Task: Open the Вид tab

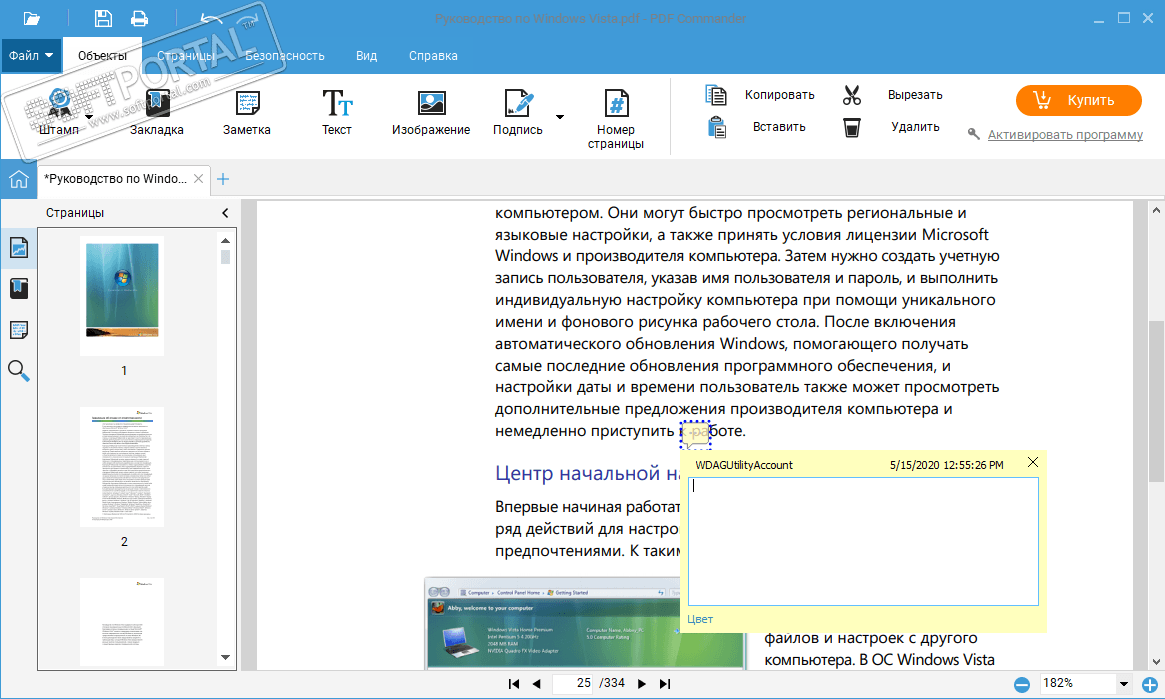Action: coord(366,56)
